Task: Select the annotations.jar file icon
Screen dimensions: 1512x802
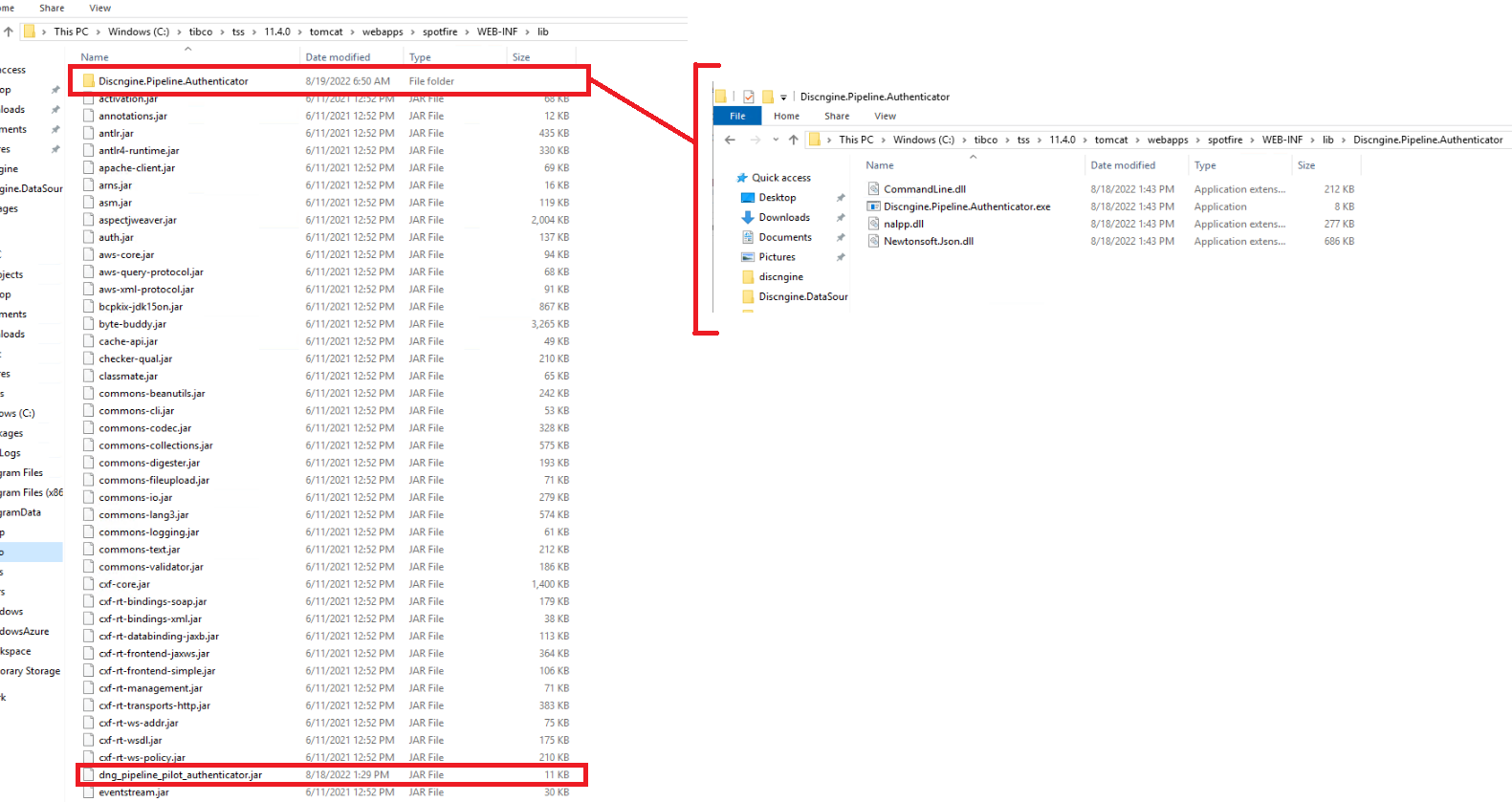Action: (x=88, y=116)
